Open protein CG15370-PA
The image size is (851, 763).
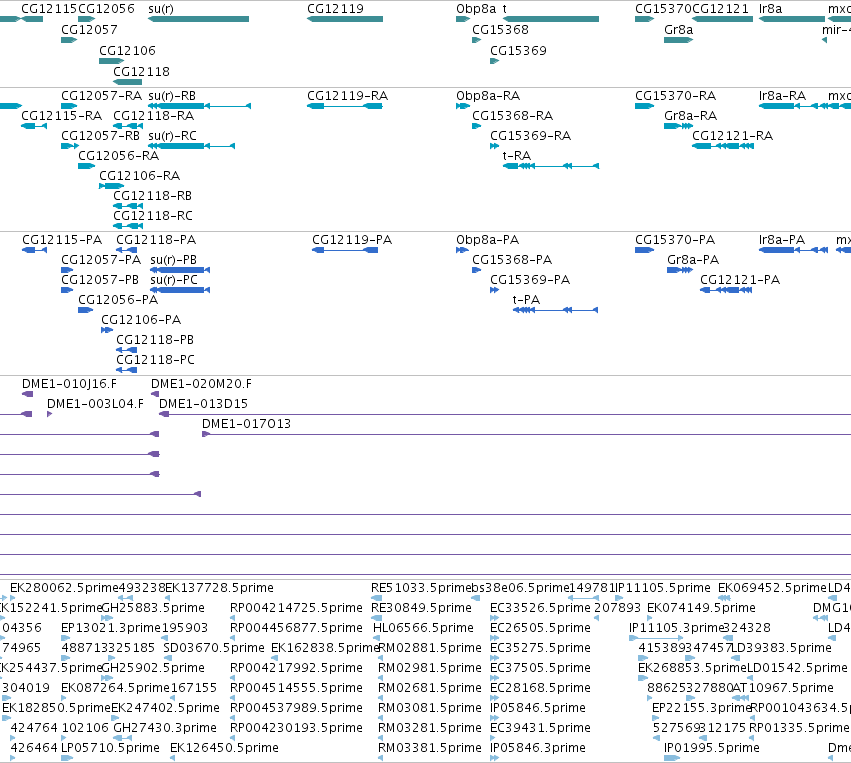pyautogui.click(x=675, y=240)
